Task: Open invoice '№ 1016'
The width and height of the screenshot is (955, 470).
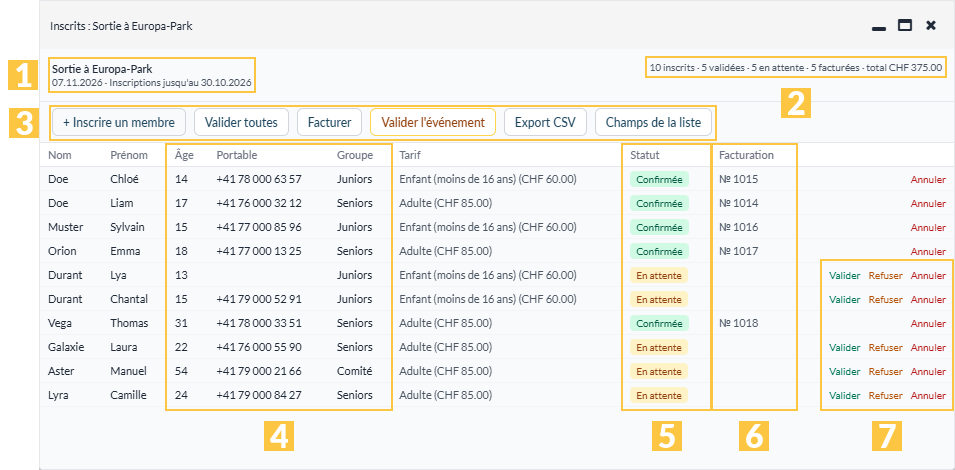Action: click(738, 227)
